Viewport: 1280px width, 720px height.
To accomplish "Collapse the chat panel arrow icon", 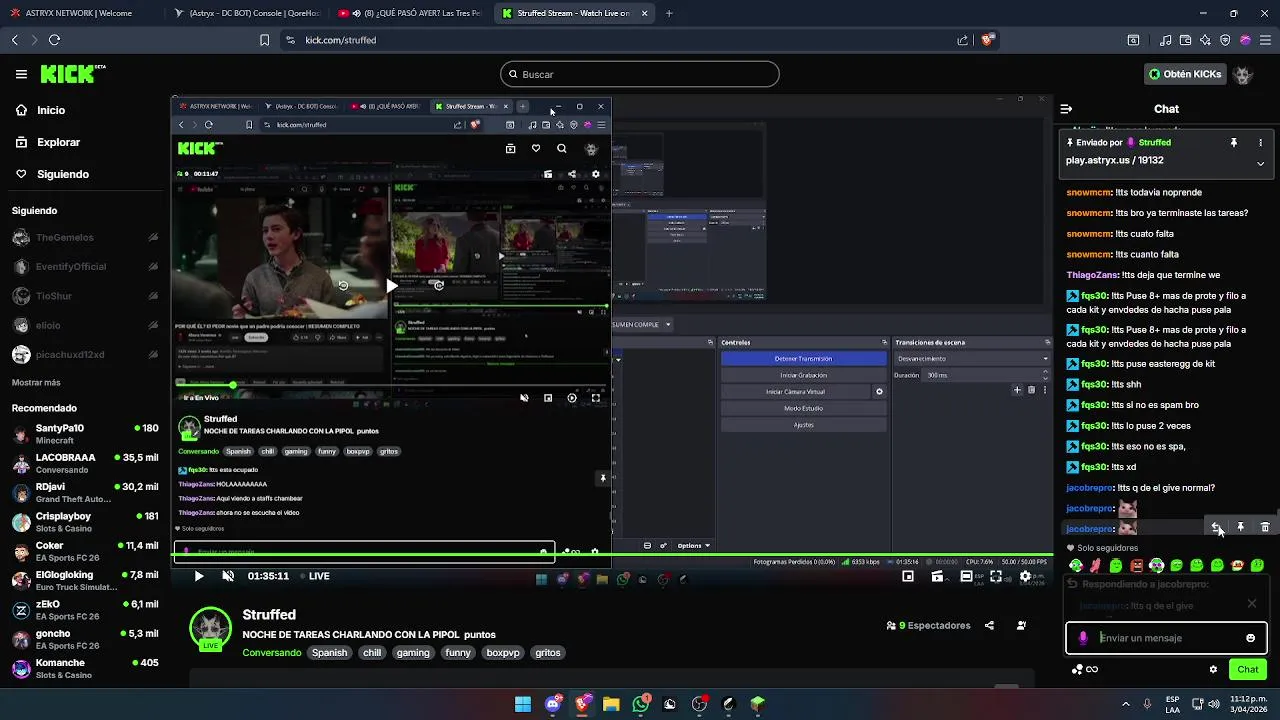I will (1066, 109).
